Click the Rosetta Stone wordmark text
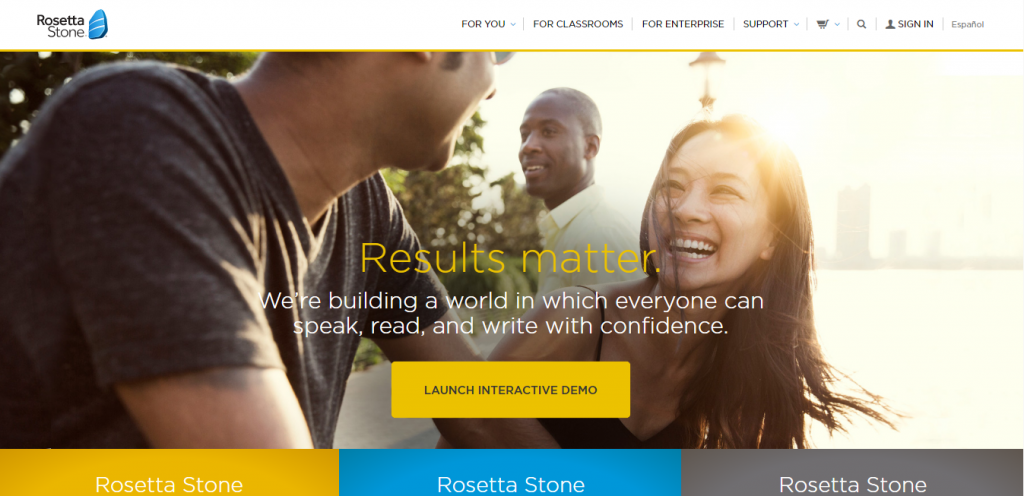This screenshot has height=496, width=1024. pos(61,25)
